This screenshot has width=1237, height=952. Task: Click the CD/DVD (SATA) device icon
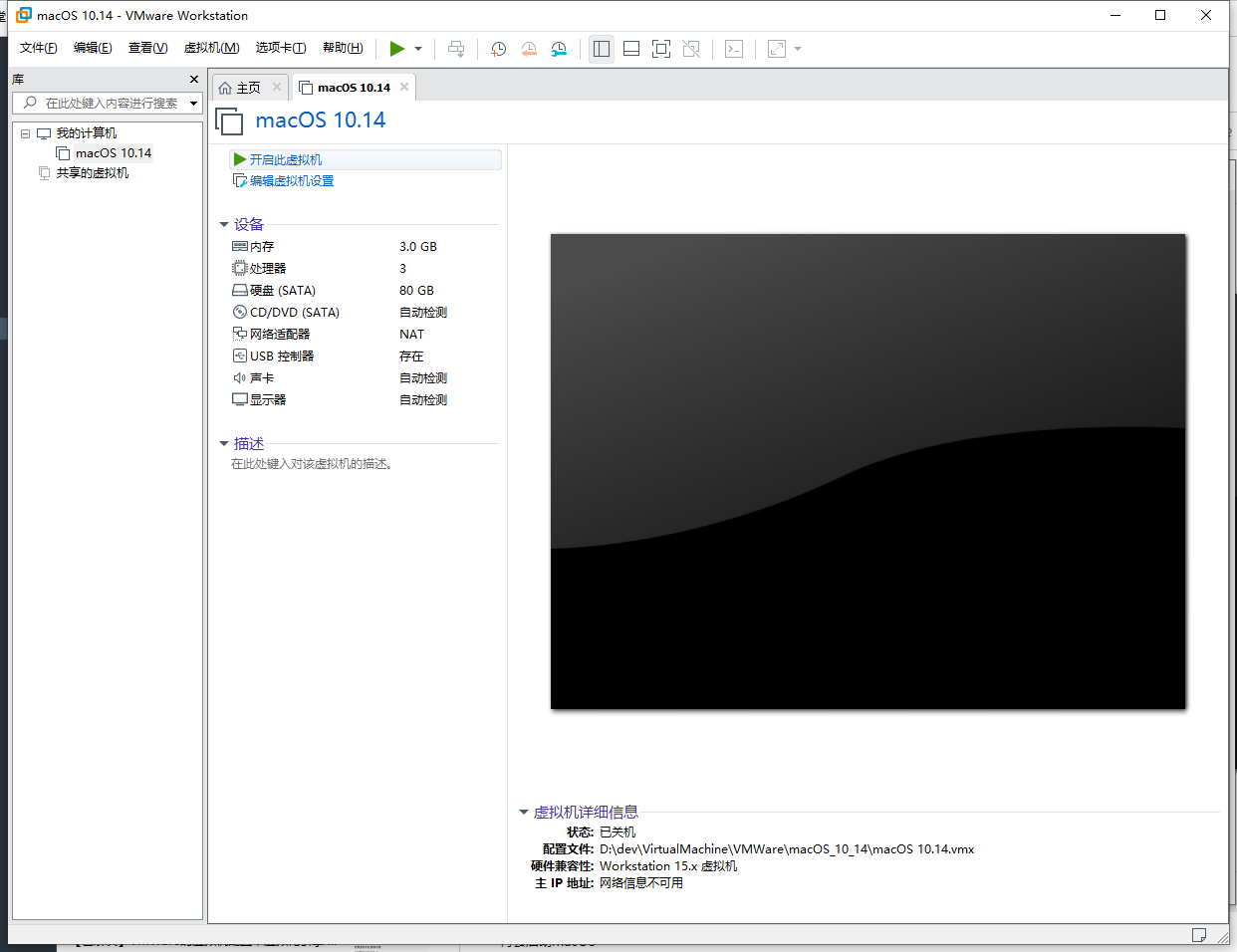(240, 313)
